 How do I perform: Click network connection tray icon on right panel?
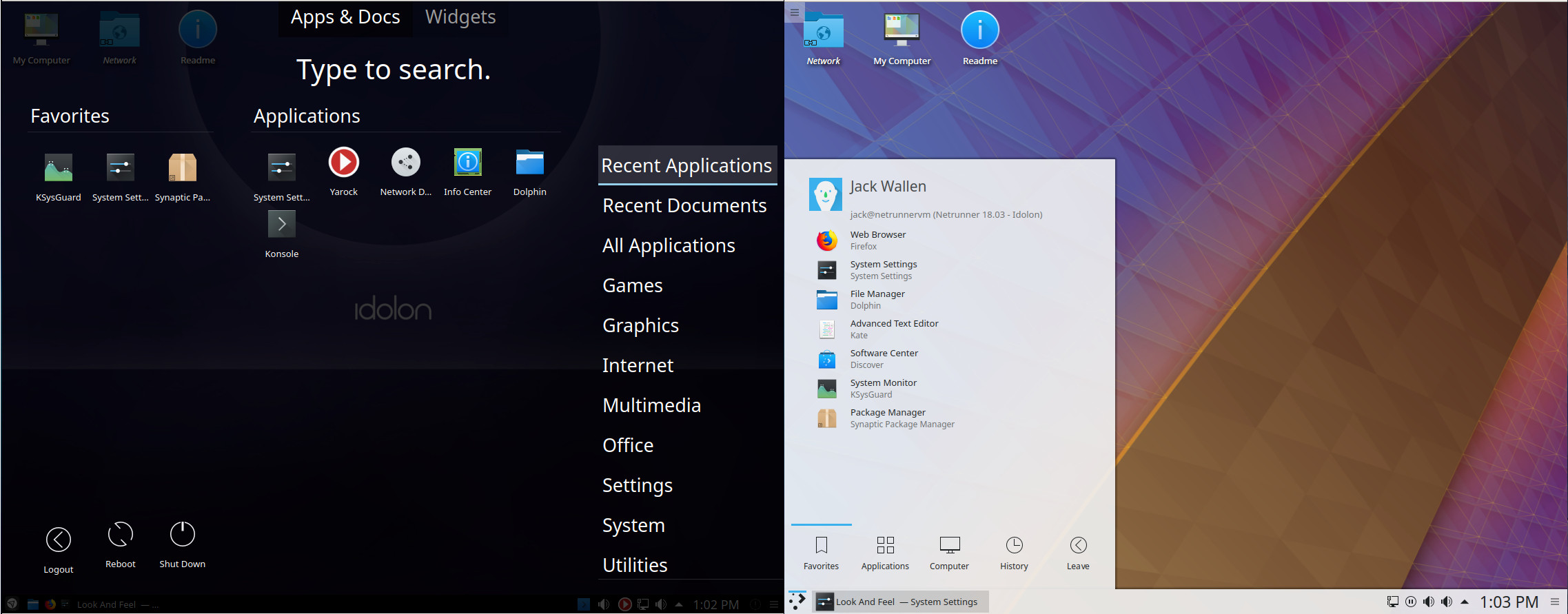(1393, 602)
